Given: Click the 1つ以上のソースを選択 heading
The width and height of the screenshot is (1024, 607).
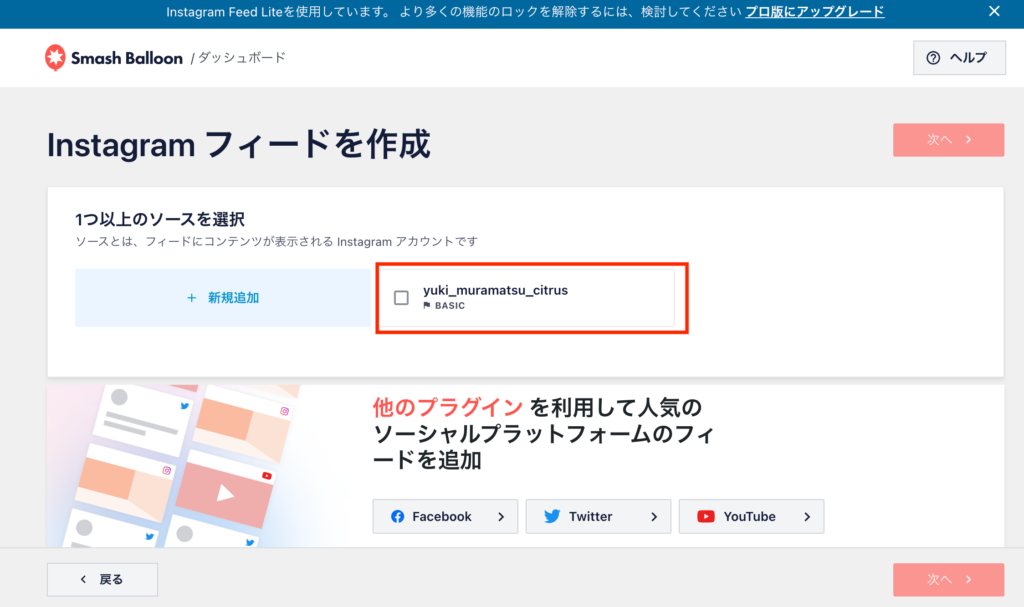Looking at the screenshot, I should click(160, 220).
